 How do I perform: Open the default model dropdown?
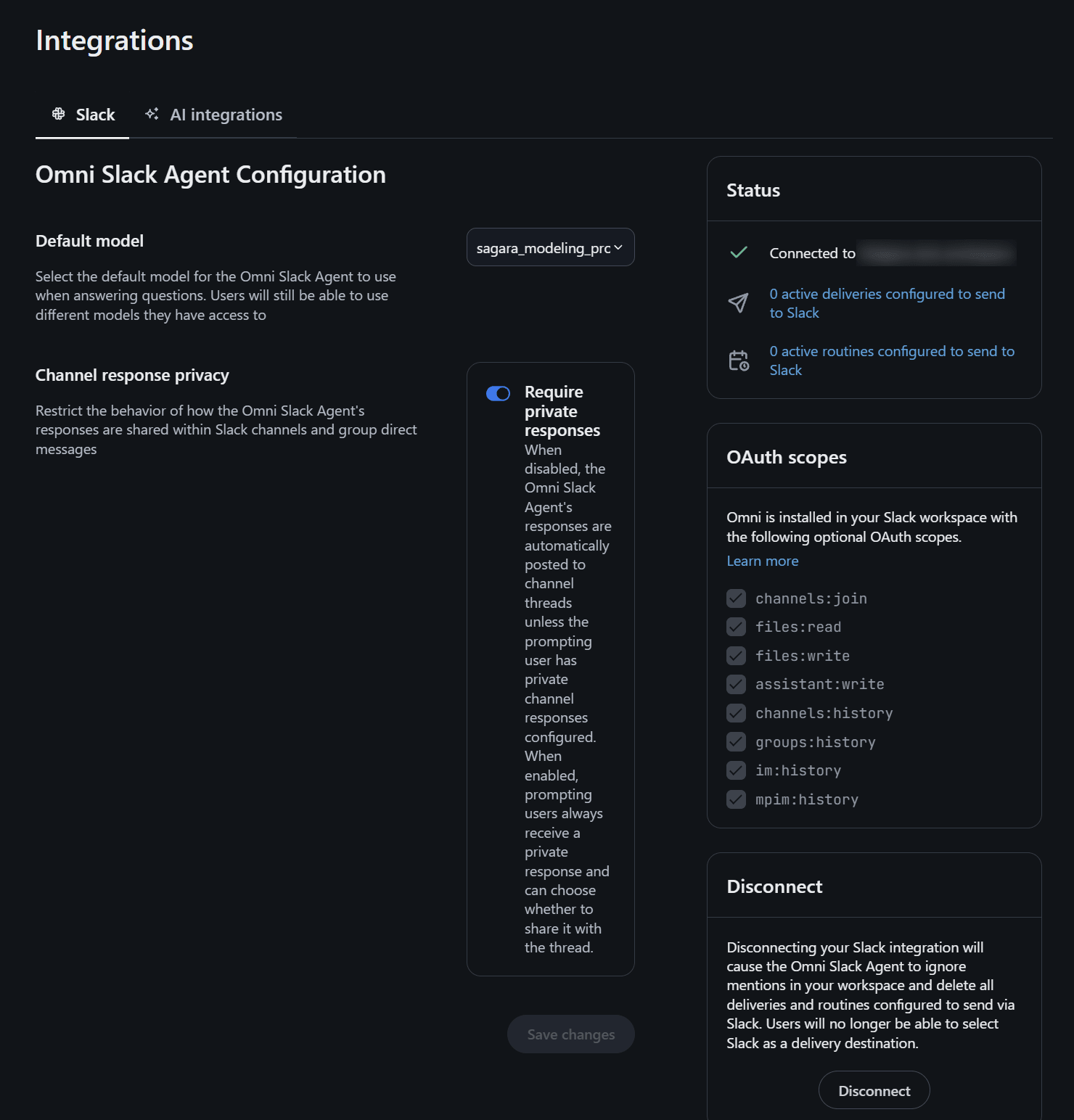551,247
